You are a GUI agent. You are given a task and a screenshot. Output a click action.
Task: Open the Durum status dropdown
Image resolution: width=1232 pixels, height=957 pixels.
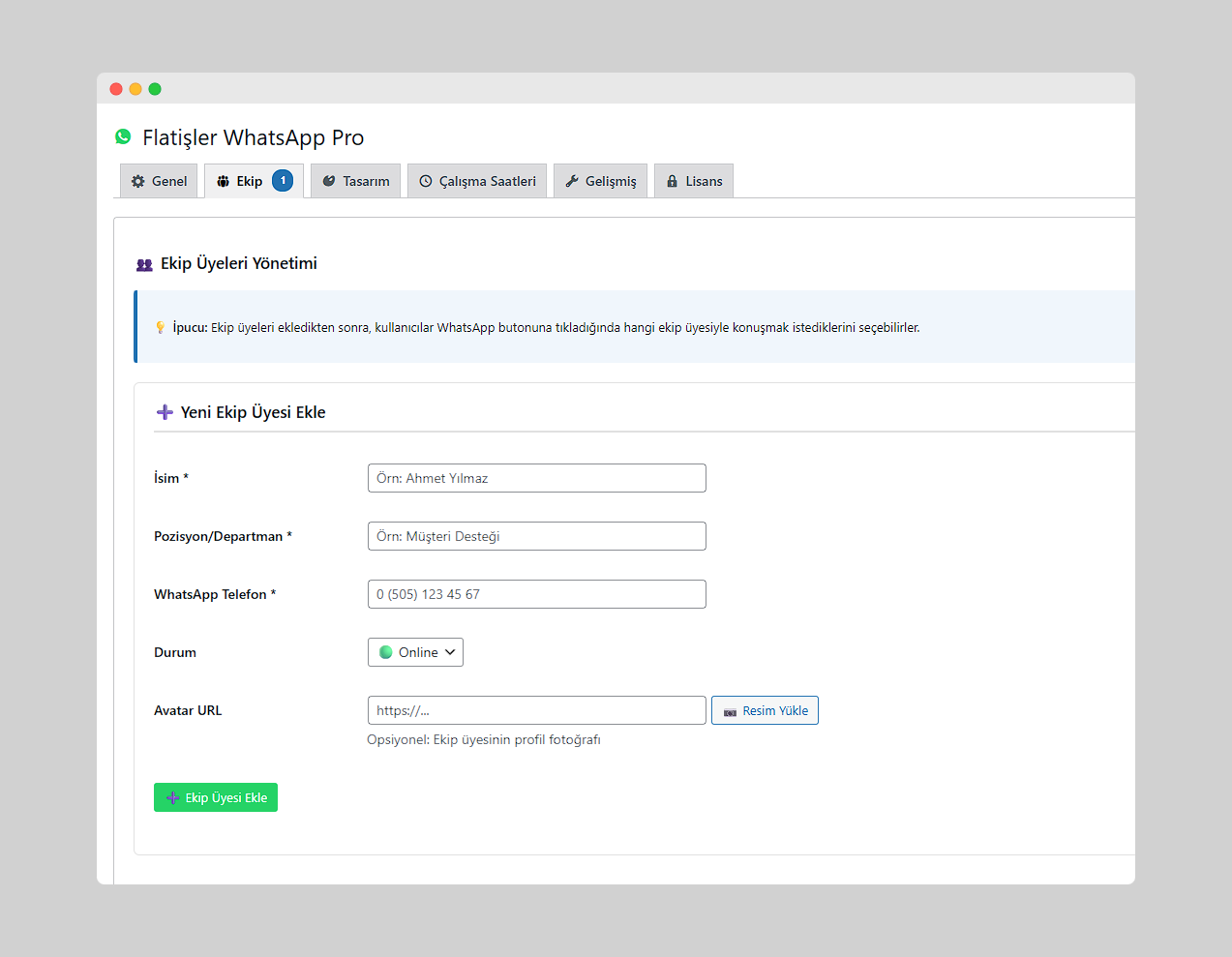pyautogui.click(x=415, y=652)
